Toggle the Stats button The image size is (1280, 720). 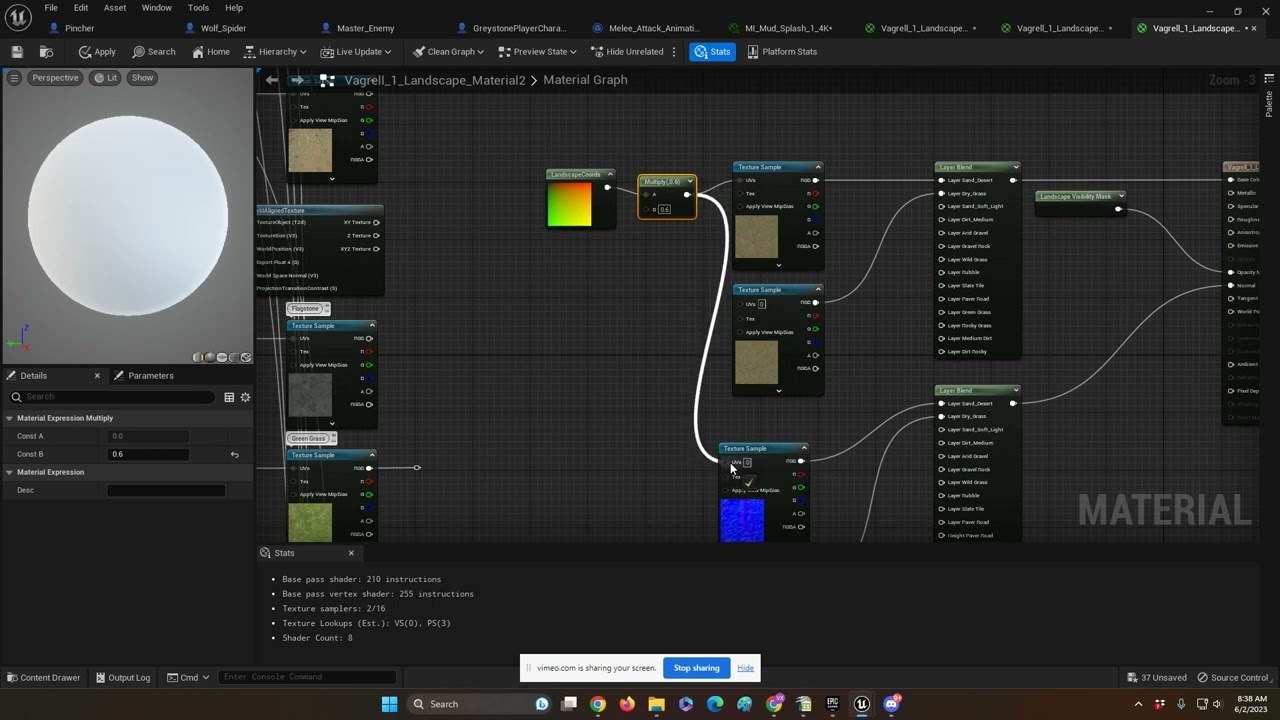pyautogui.click(x=712, y=51)
